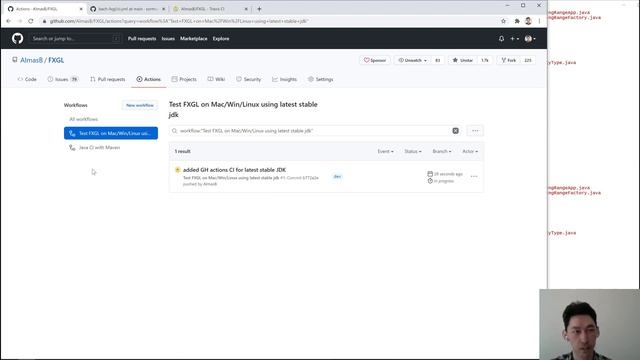Open run 'added GH actions CI for latest stable JDK'
Screen dimensions: 640x360
[234, 170]
